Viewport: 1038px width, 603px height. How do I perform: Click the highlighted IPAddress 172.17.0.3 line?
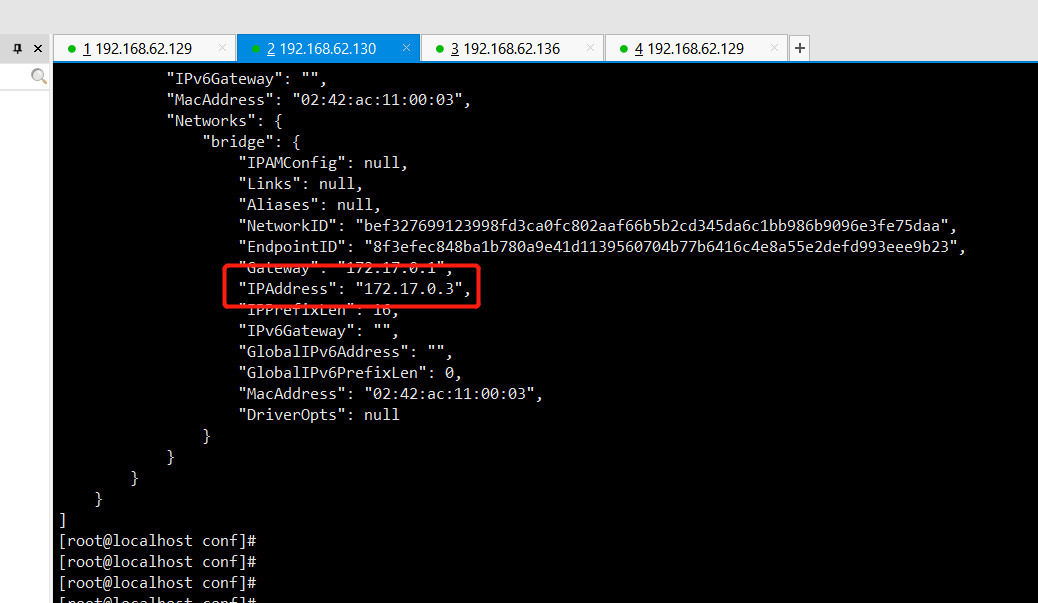[350, 288]
